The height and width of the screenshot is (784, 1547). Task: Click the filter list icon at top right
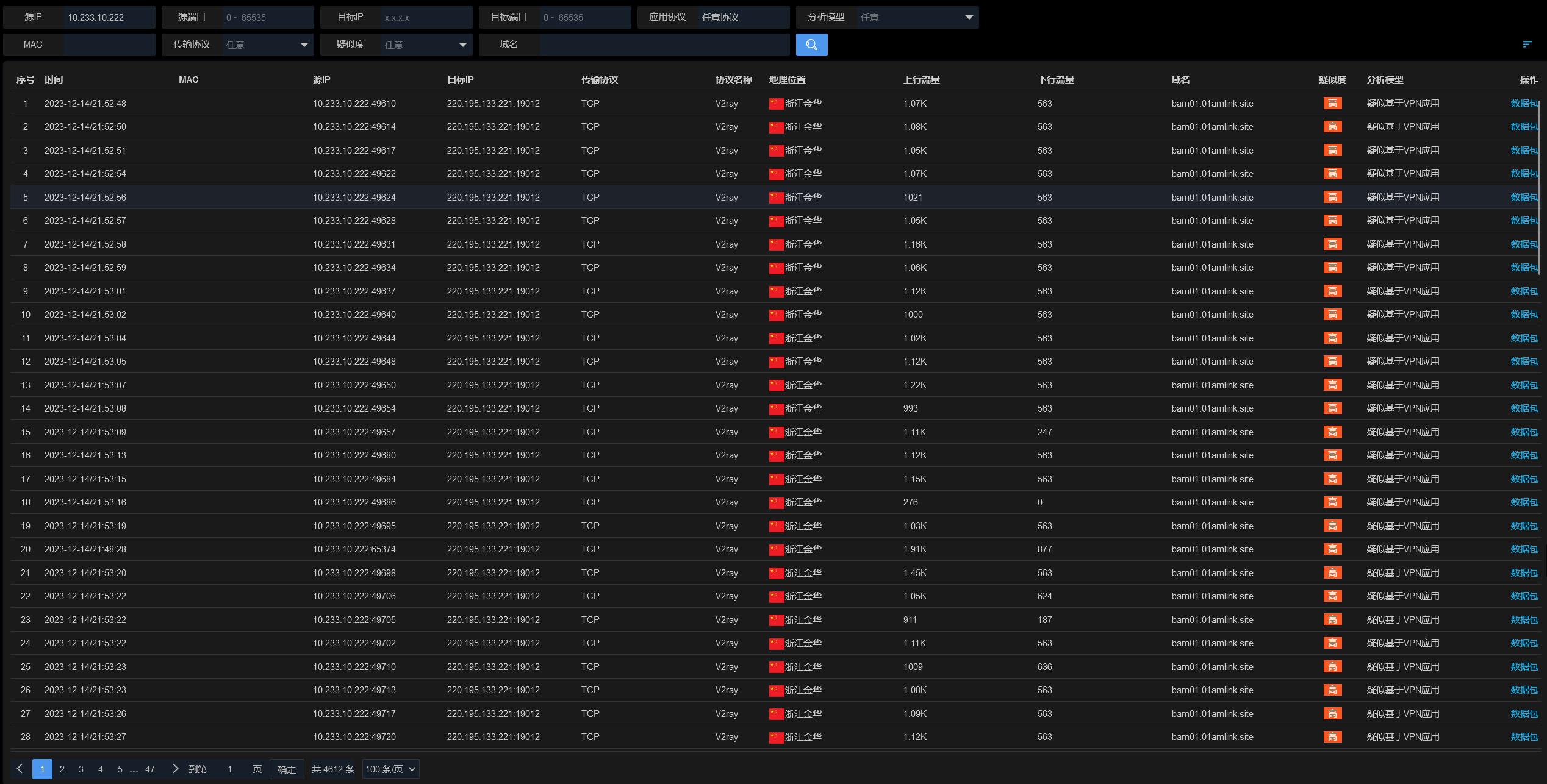point(1527,45)
